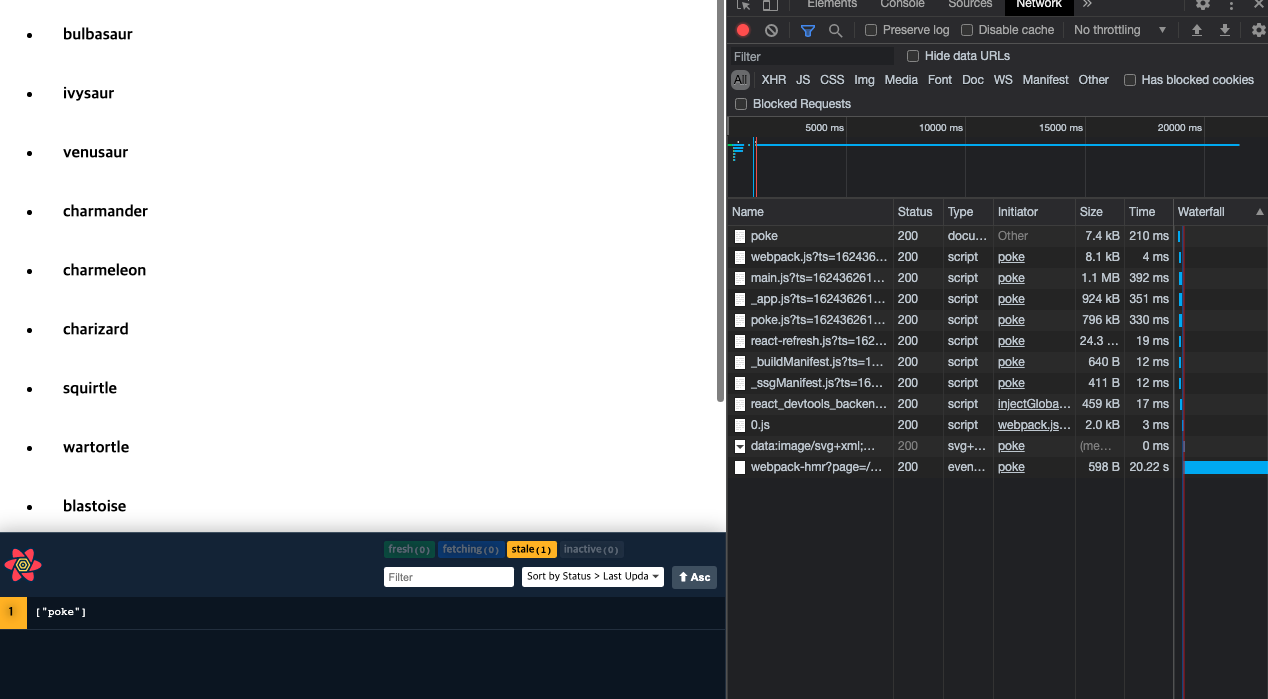
Task: Open network search magnifier
Action: (835, 30)
